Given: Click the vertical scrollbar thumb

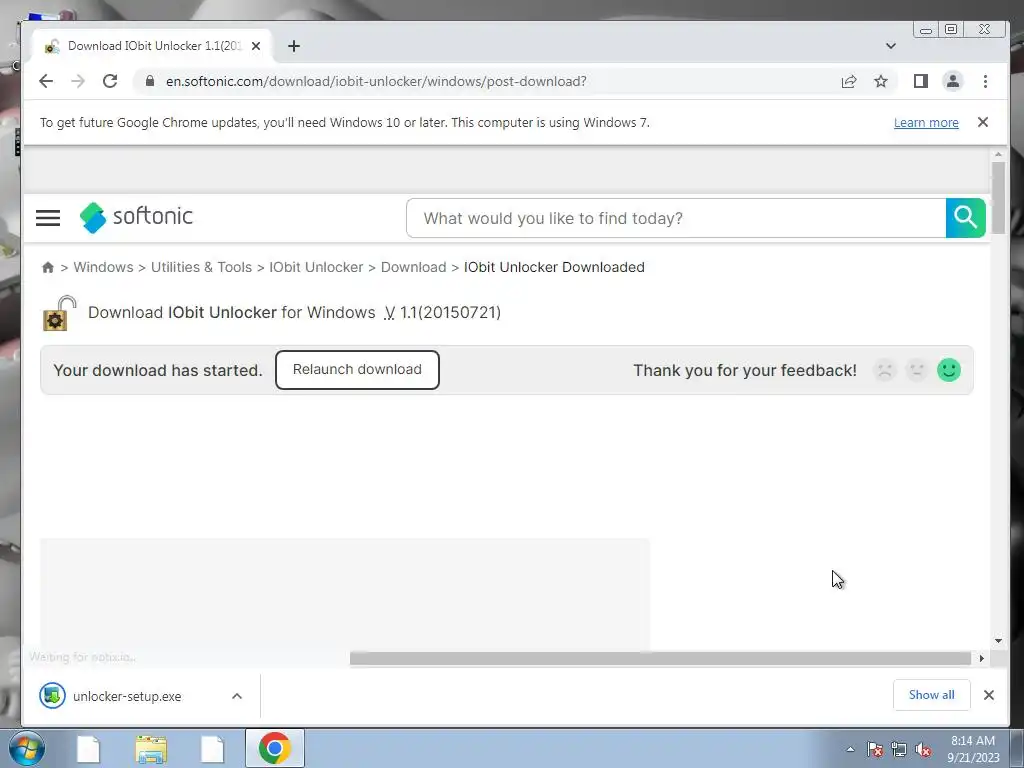Looking at the screenshot, I should pos(998,198).
